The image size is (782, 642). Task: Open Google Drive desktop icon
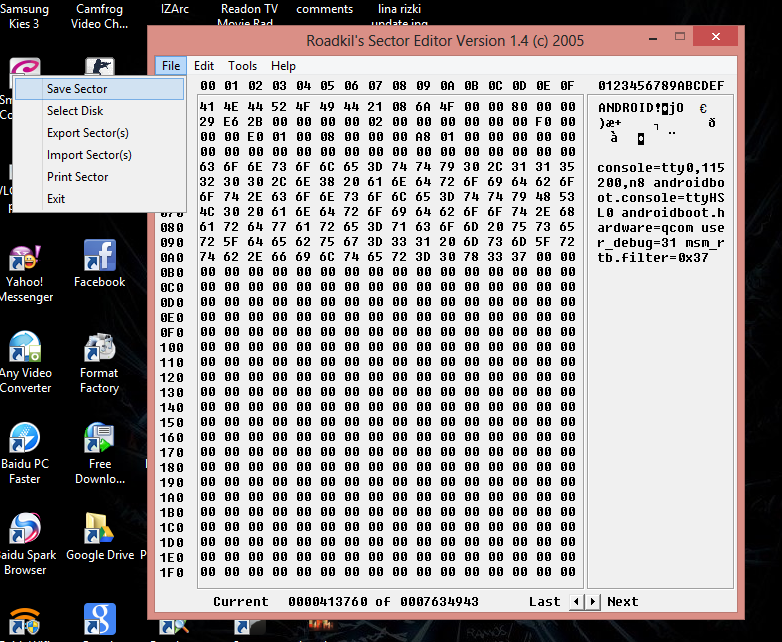pos(100,537)
